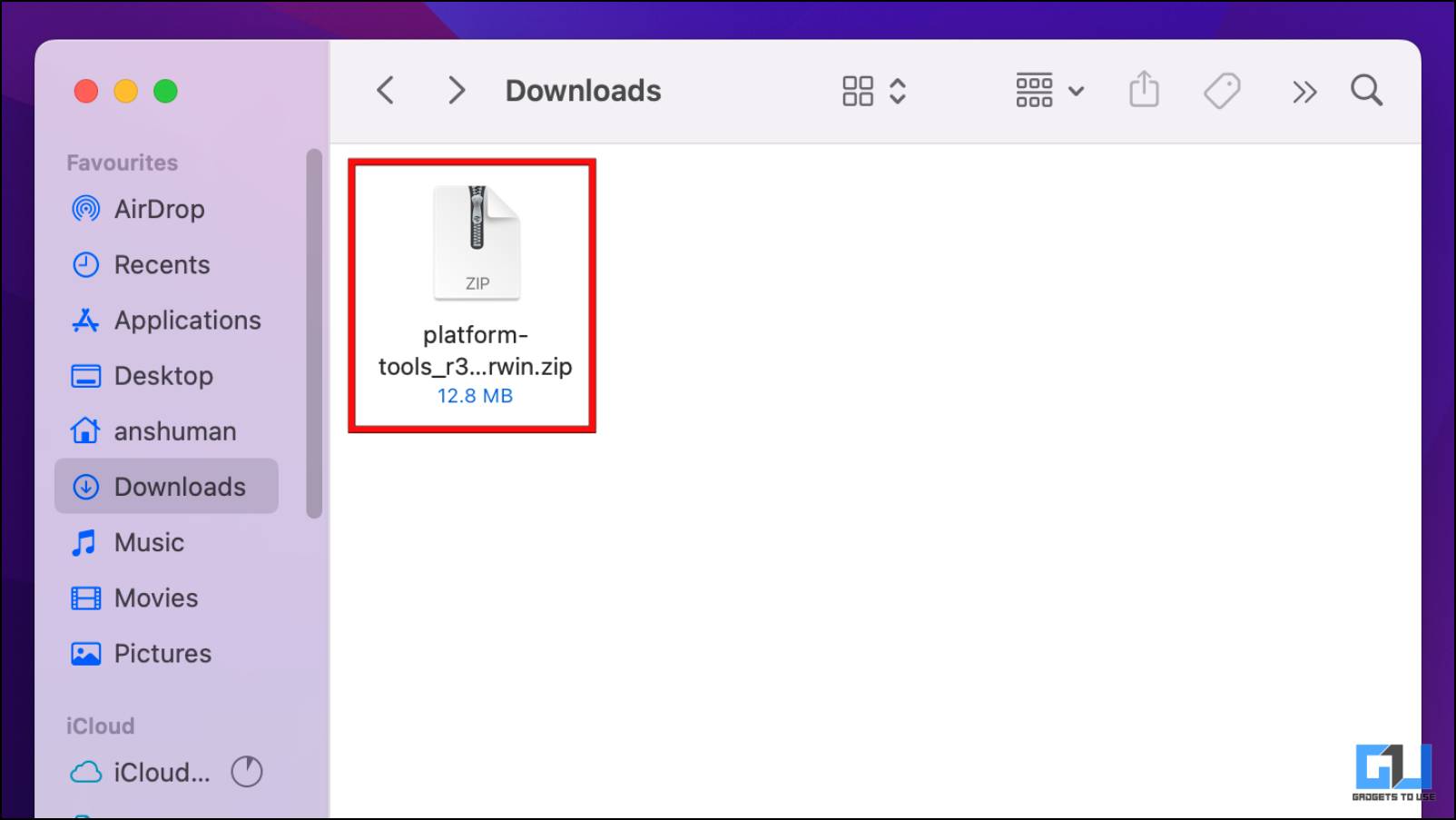Reveal more toolbar items with the double chevron

click(x=1304, y=90)
